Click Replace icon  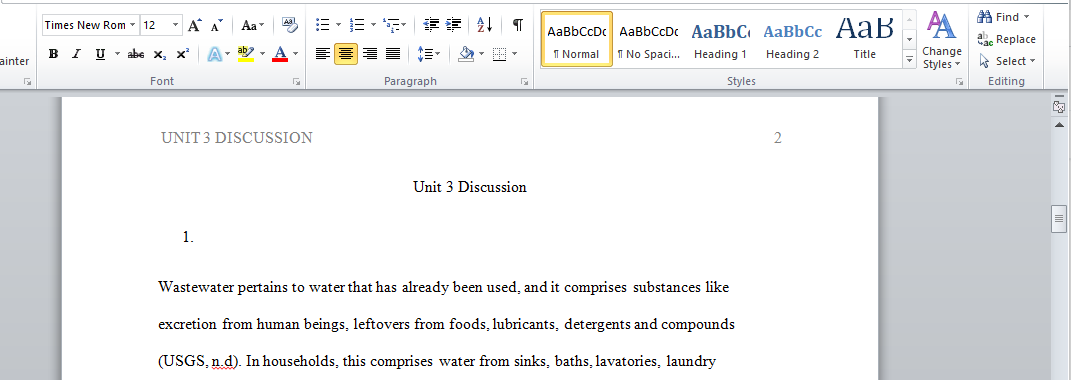click(x=984, y=38)
